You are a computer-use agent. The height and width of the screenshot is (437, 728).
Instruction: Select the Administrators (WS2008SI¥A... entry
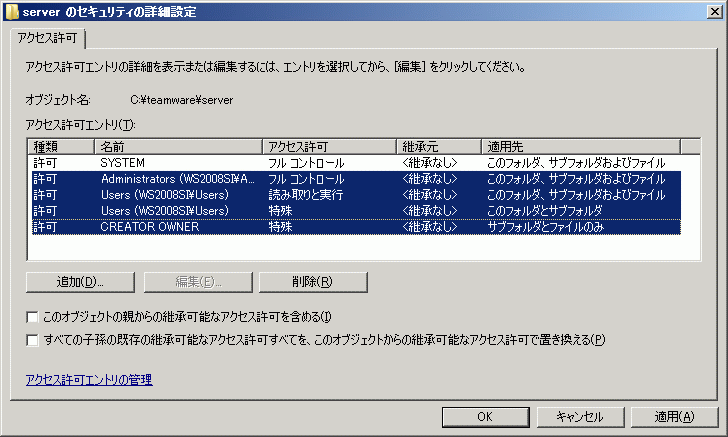pyautogui.click(x=356, y=179)
